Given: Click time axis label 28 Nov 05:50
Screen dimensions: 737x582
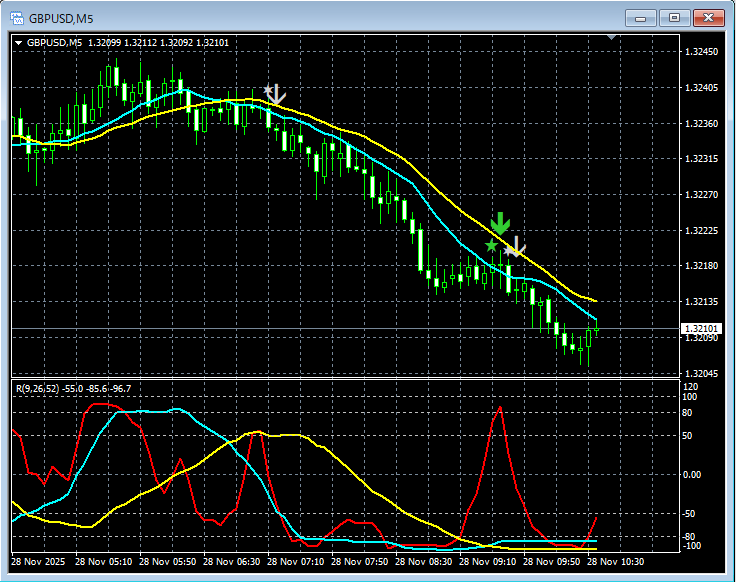Looking at the screenshot, I should 168,562.
